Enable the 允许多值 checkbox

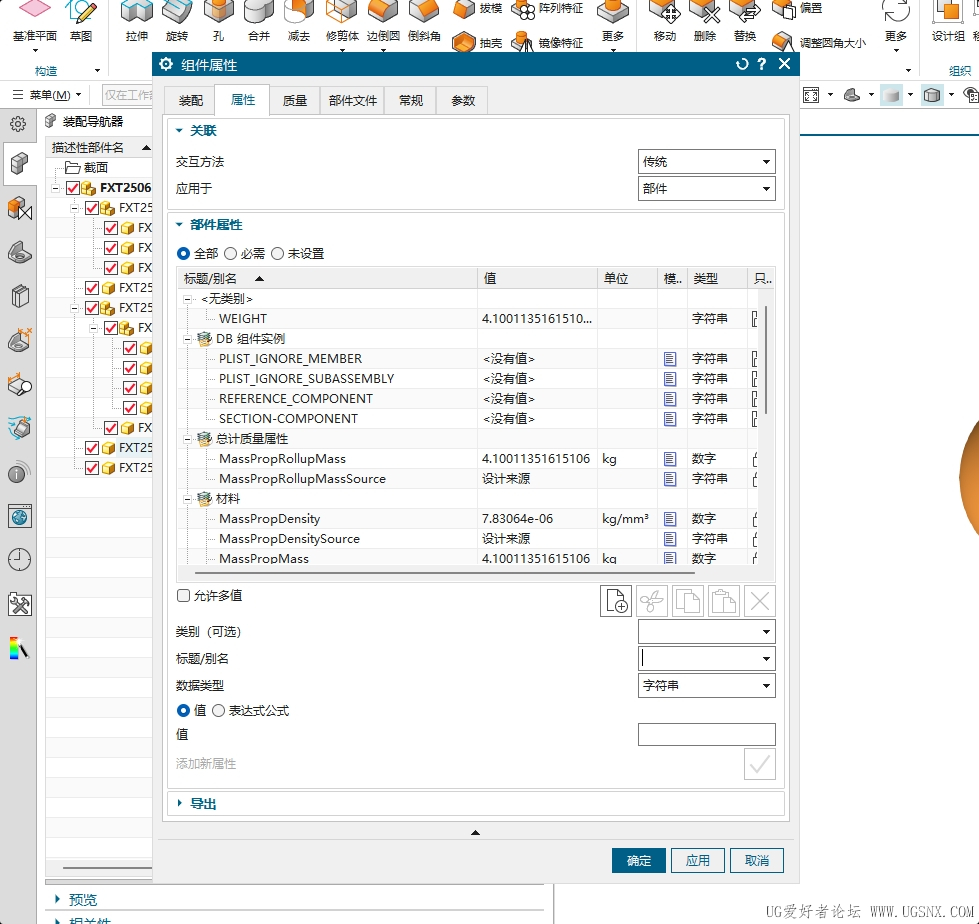coord(184,596)
